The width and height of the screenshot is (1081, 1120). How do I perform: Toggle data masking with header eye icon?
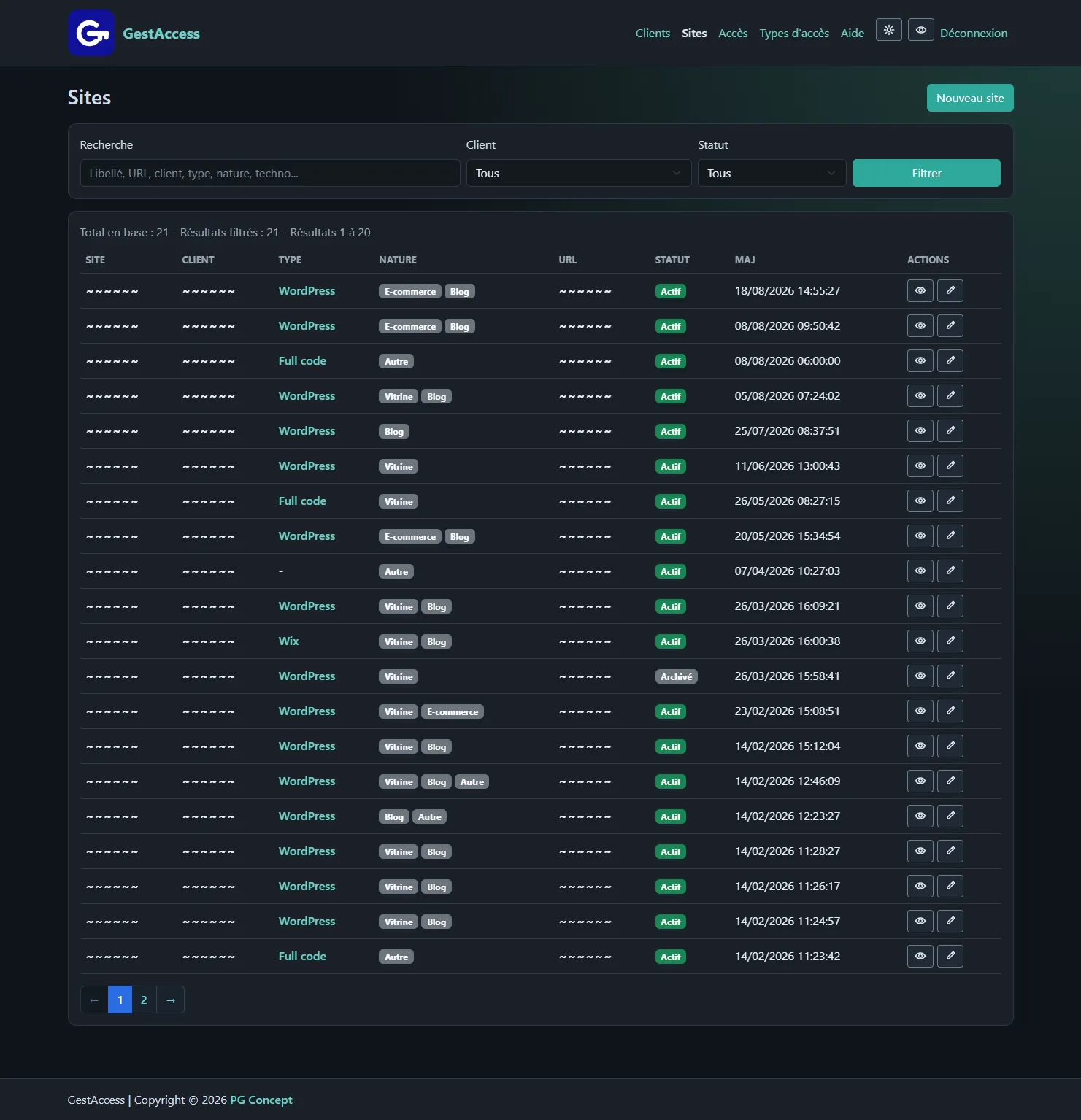tap(920, 30)
